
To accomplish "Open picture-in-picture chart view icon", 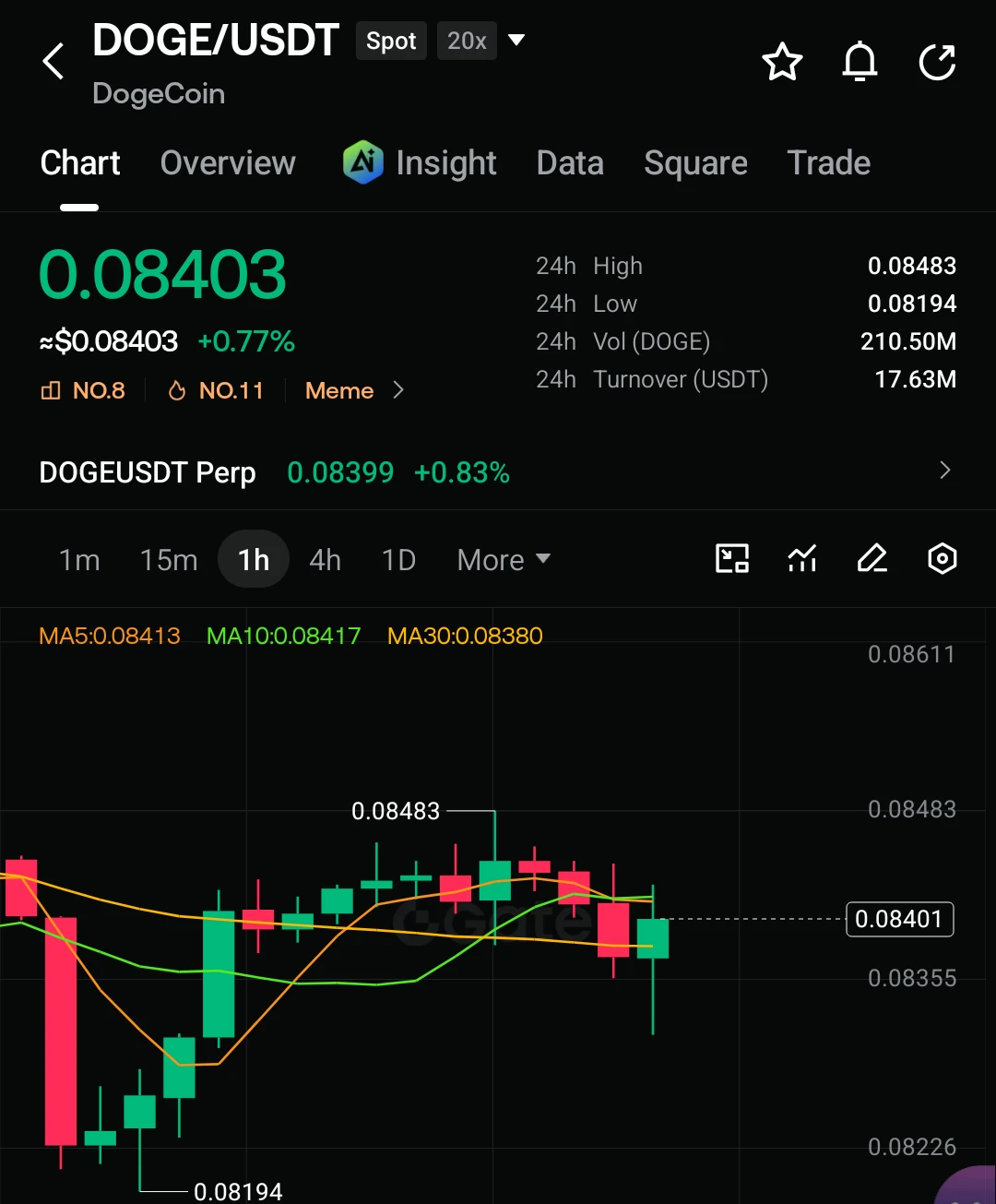I will coord(732,558).
